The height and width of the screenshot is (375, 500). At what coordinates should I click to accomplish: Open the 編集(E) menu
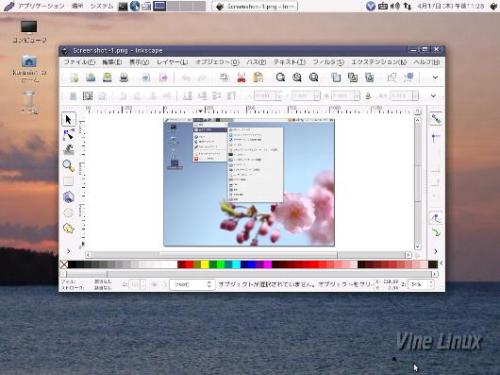tap(112, 62)
